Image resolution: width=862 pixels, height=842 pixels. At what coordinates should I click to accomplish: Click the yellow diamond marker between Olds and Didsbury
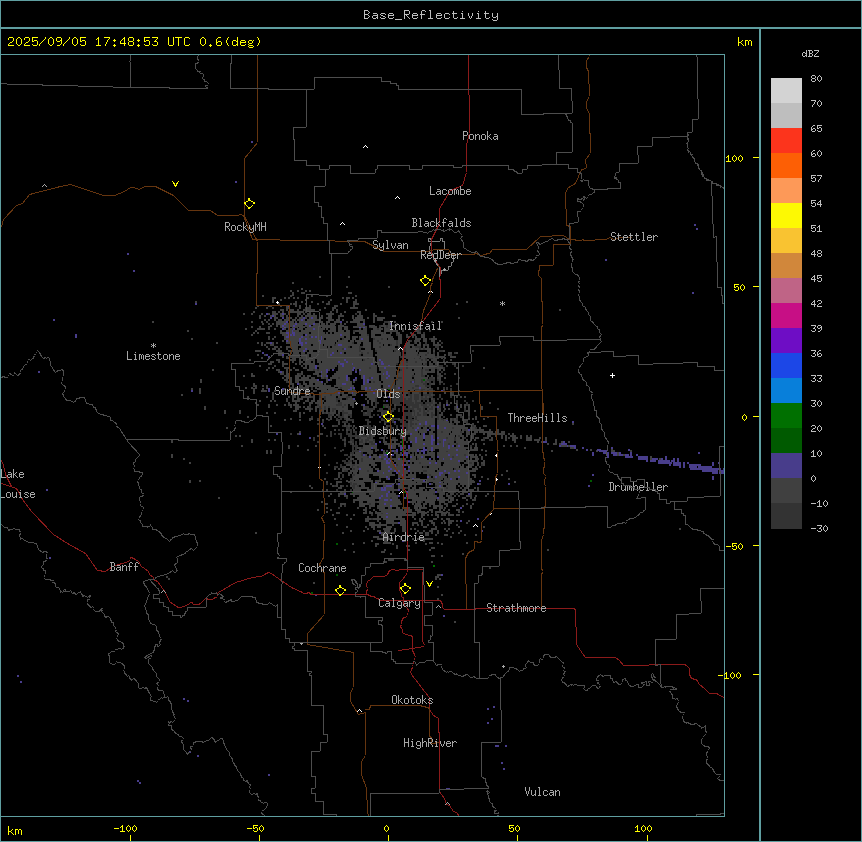(388, 416)
